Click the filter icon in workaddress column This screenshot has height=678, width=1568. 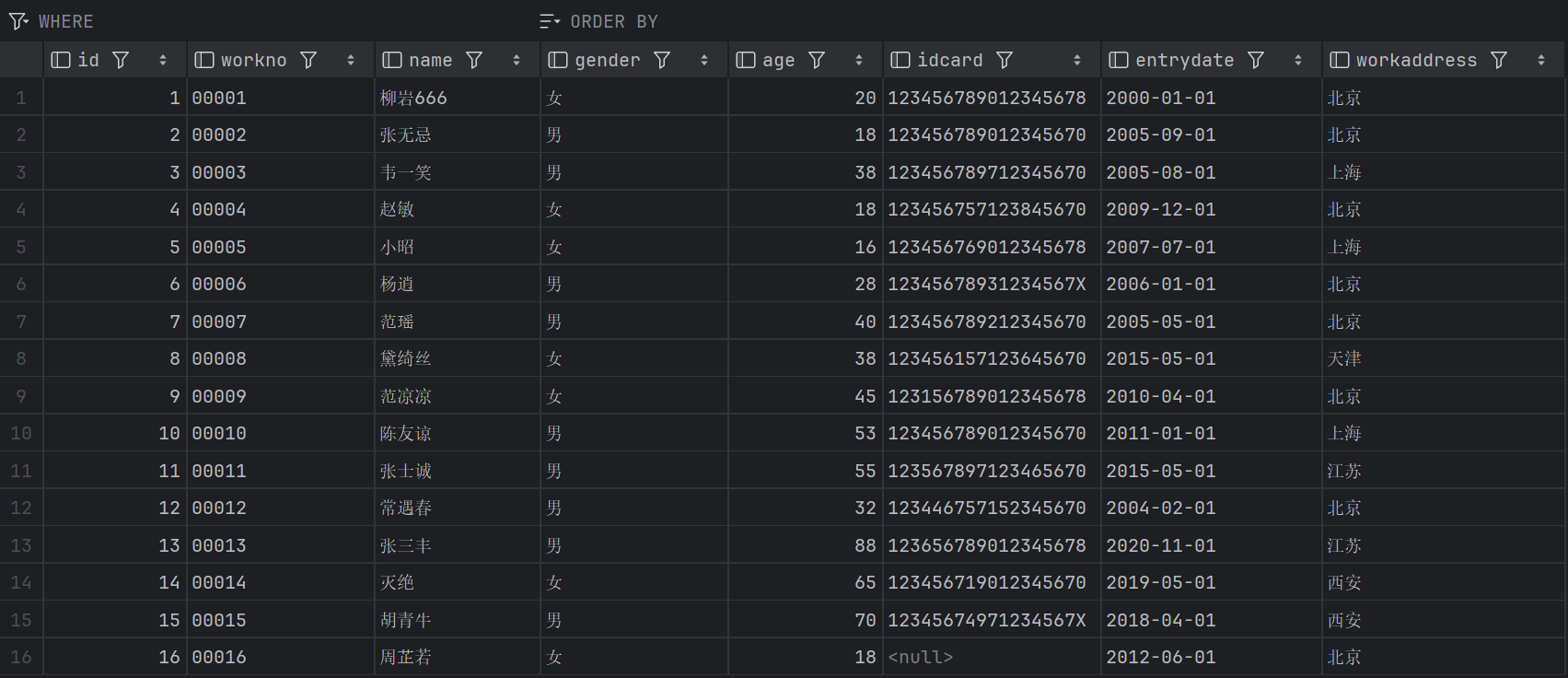pos(1499,60)
